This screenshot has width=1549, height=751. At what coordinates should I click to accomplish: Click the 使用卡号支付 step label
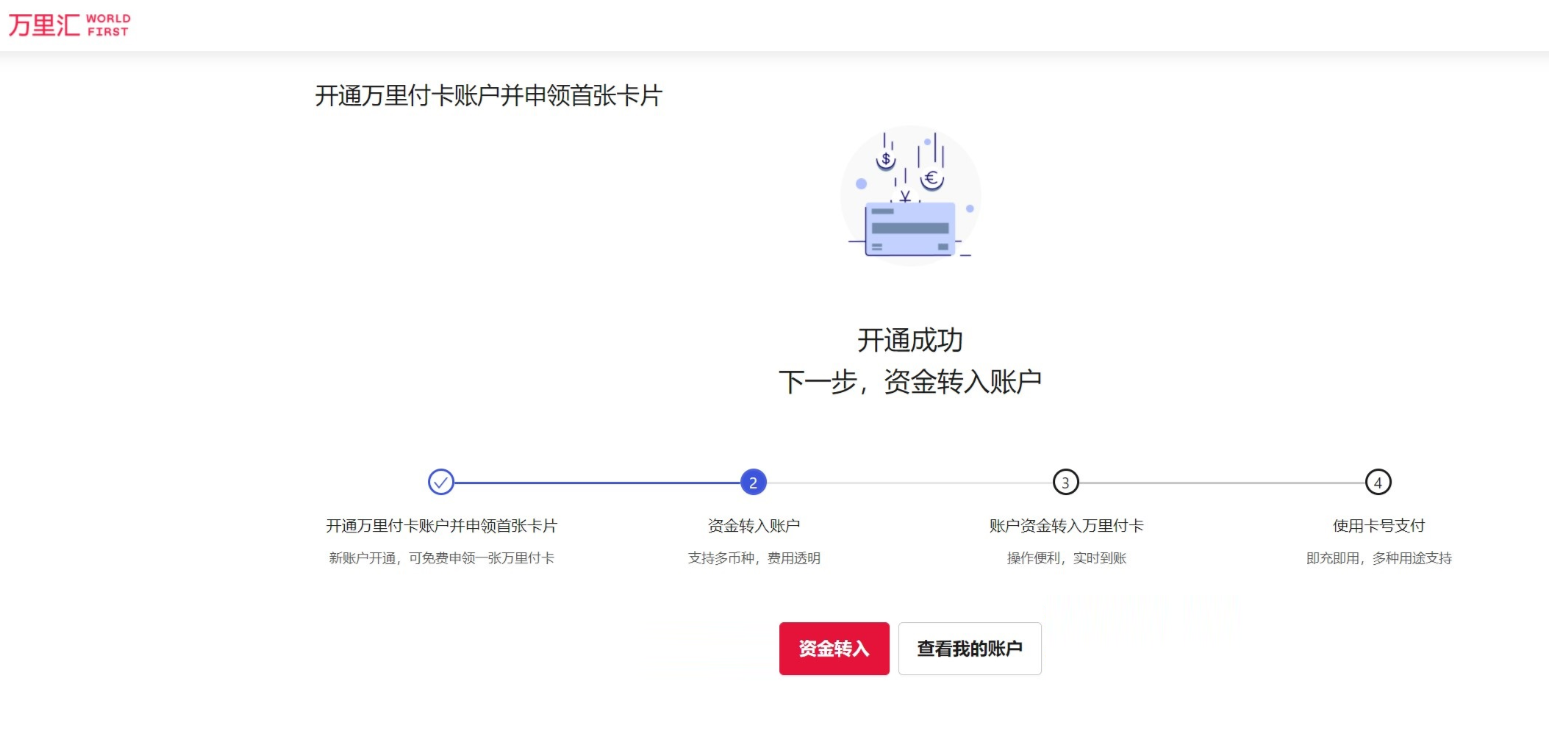pos(1377,525)
